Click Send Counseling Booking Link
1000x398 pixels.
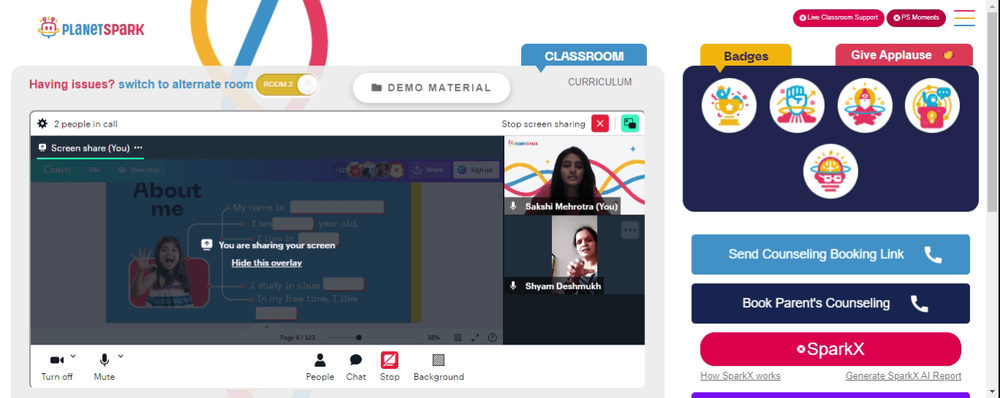830,254
